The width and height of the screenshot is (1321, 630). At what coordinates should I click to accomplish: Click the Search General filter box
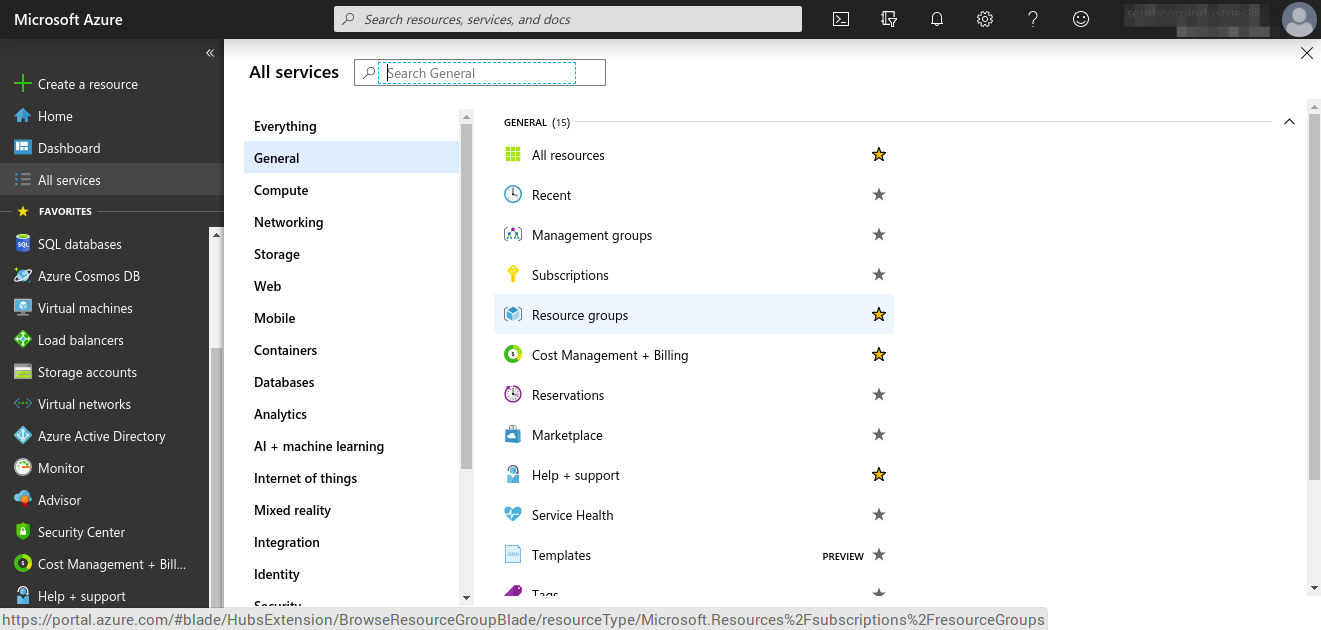click(x=480, y=73)
